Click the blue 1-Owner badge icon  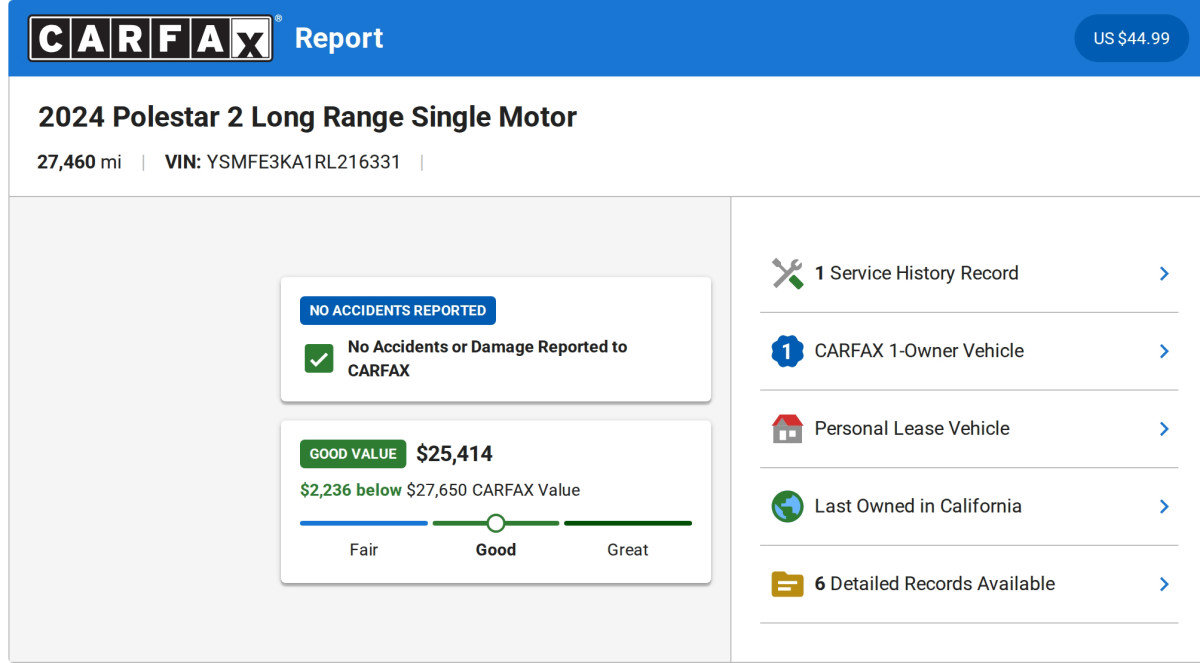(787, 351)
